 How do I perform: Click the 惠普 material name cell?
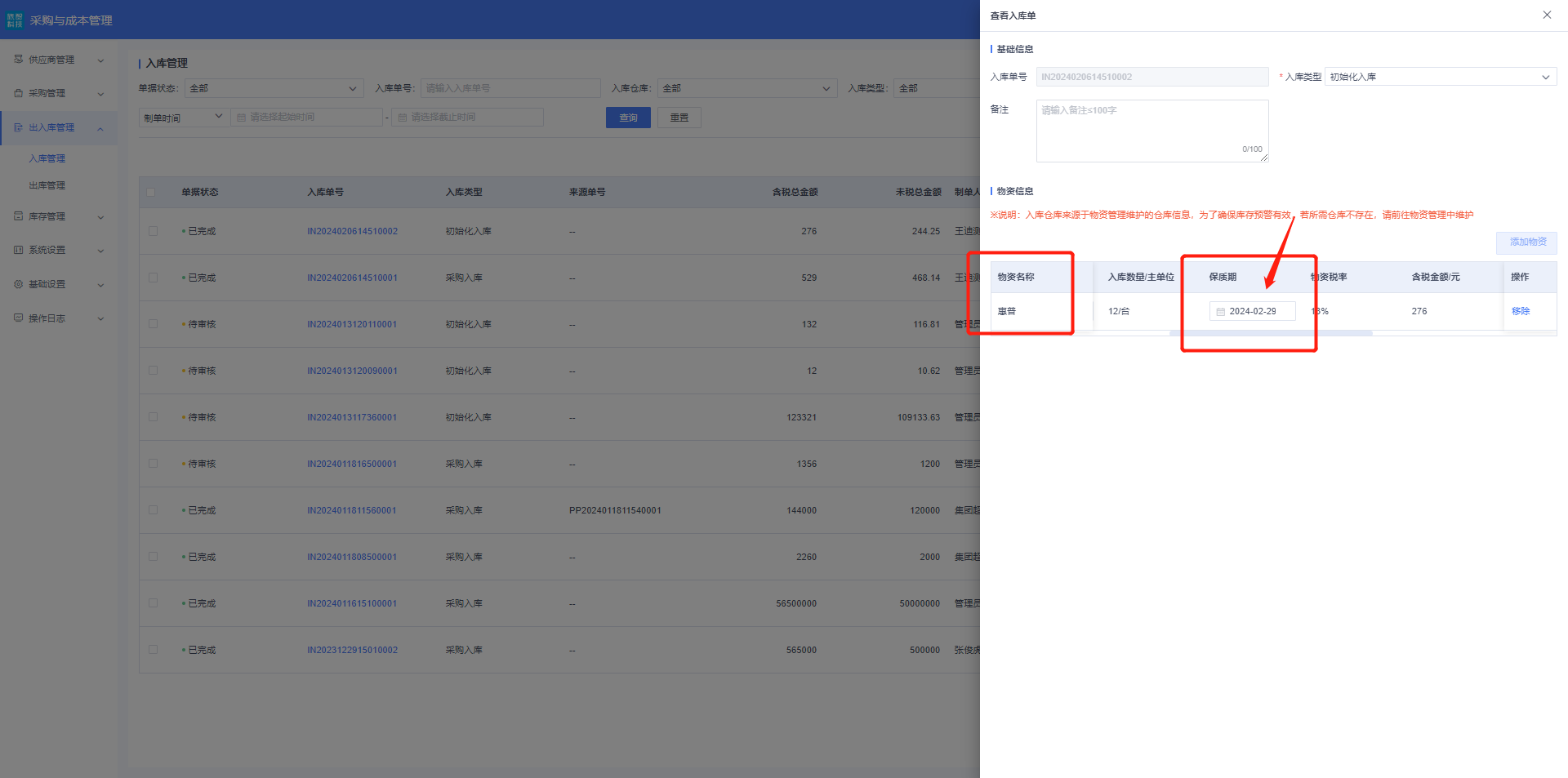pos(1006,311)
